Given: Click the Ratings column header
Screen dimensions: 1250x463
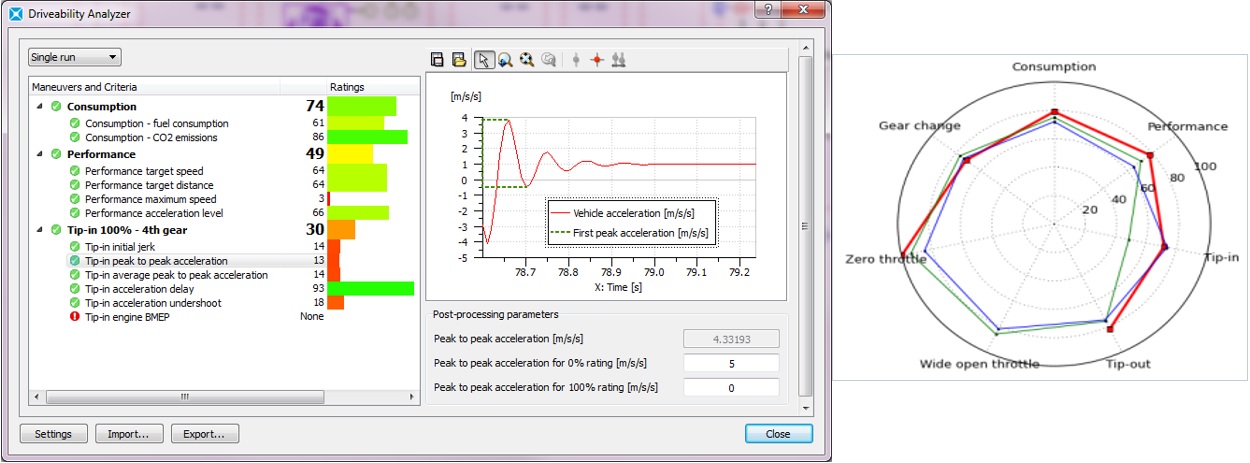Looking at the screenshot, I should [x=347, y=87].
